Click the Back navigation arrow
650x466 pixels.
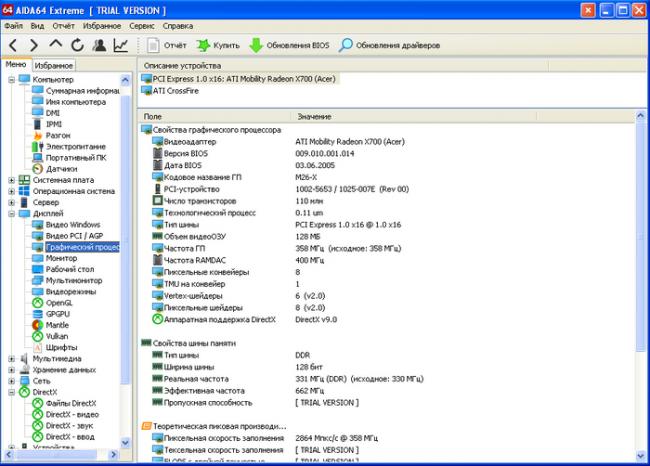pos(13,45)
